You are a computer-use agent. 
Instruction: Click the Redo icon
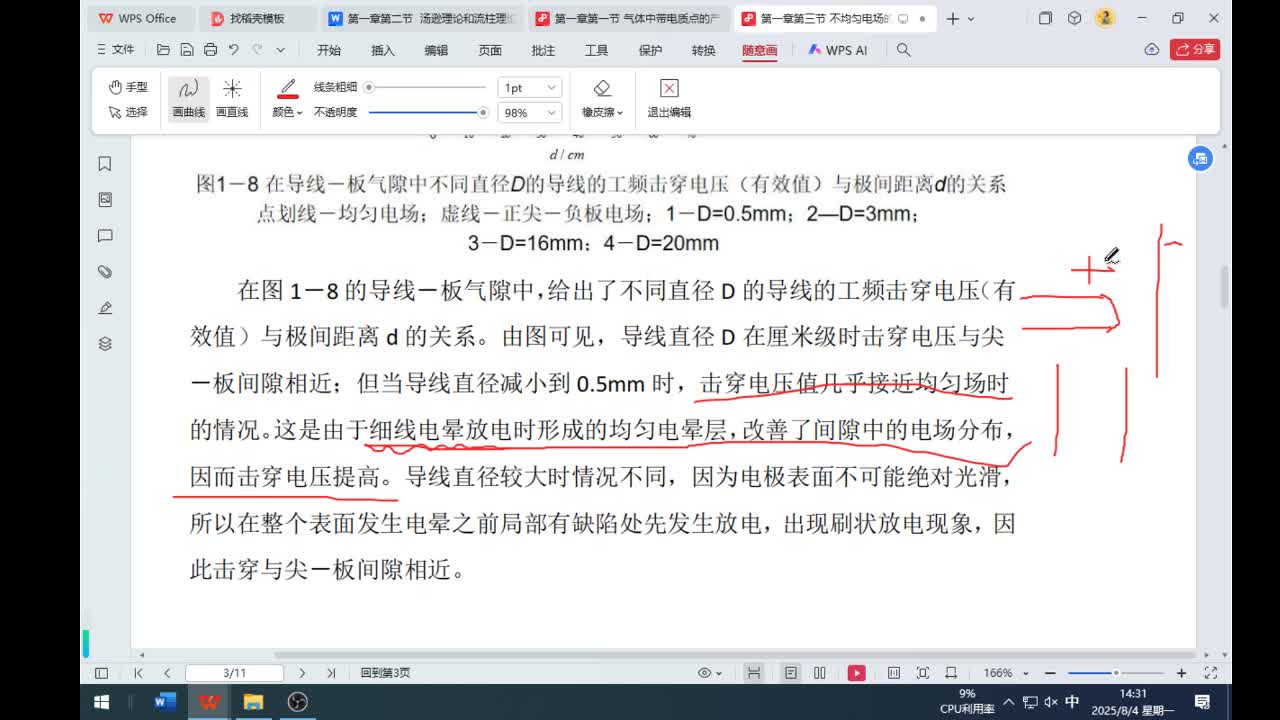[257, 49]
